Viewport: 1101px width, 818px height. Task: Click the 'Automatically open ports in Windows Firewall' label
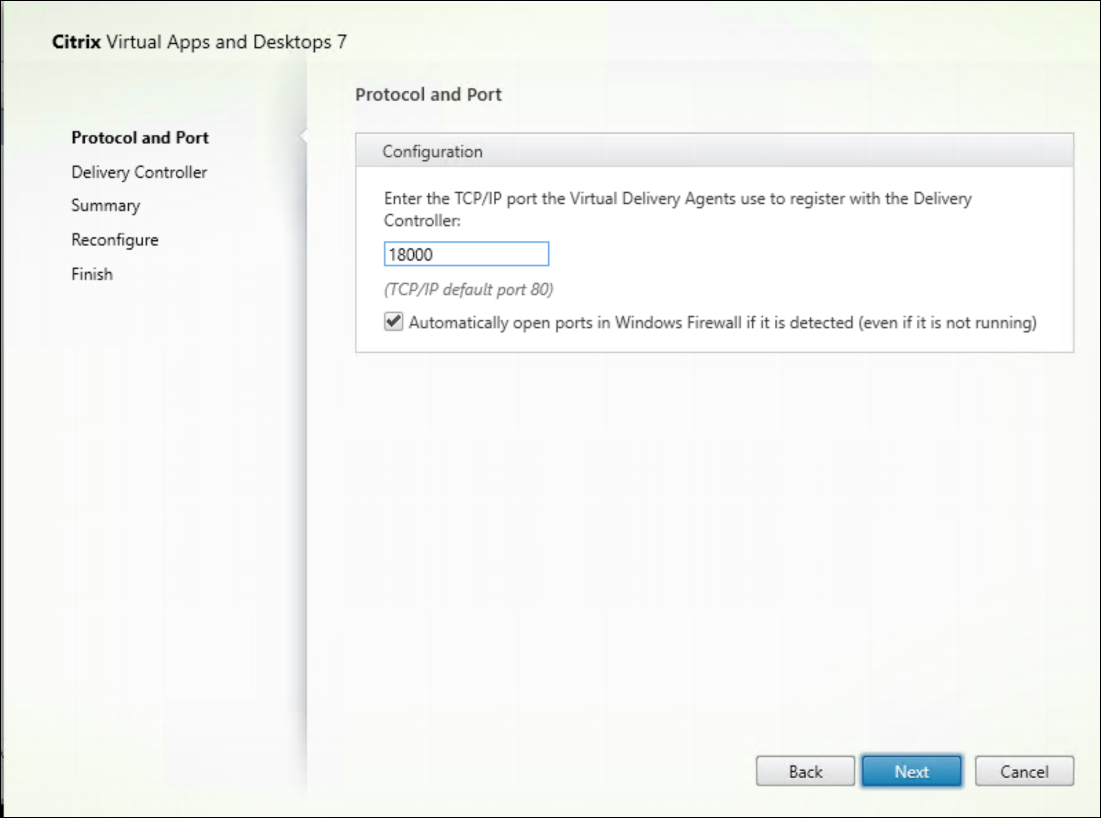pyautogui.click(x=722, y=323)
